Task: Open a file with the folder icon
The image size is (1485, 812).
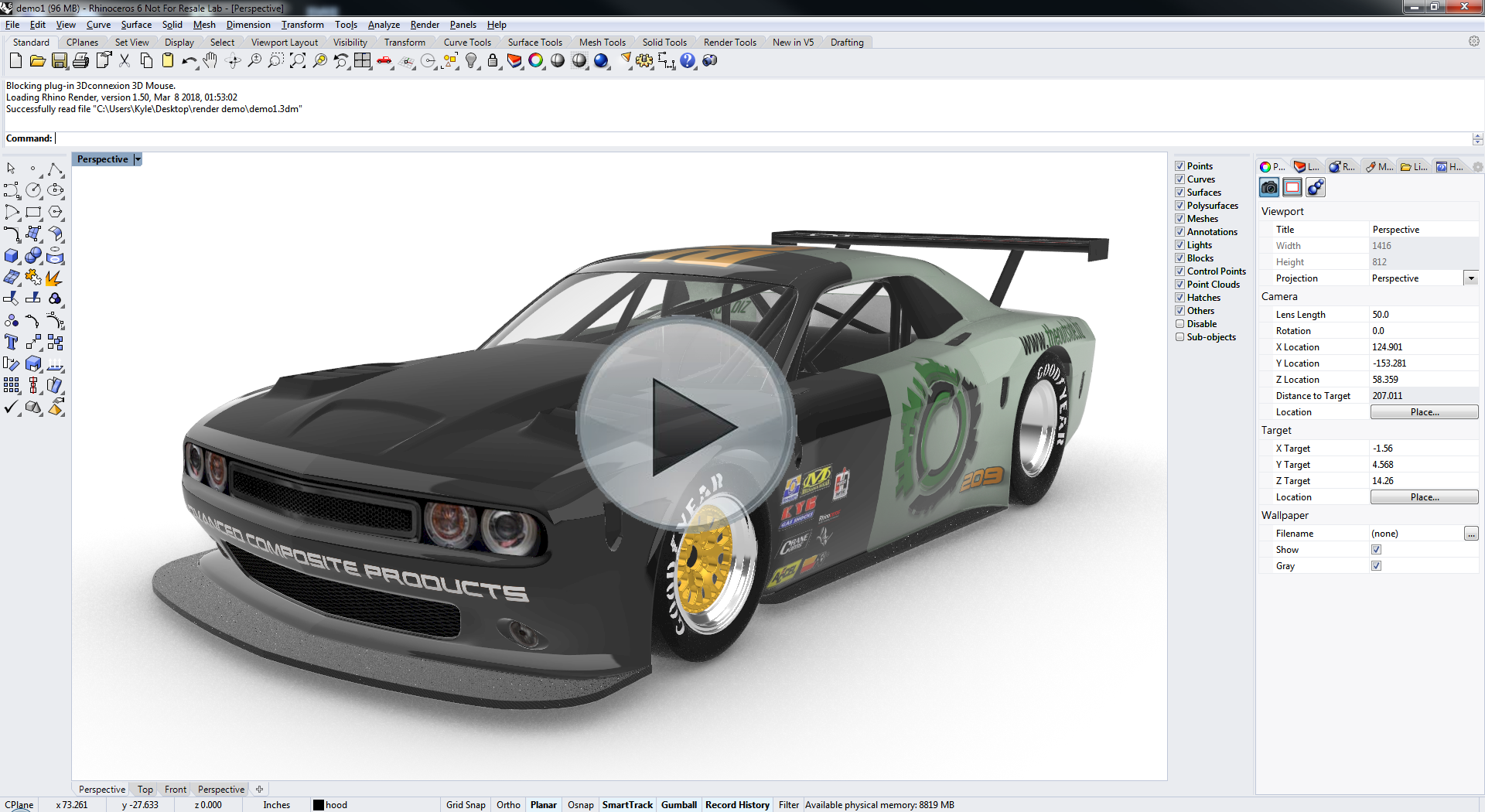Action: [x=37, y=60]
